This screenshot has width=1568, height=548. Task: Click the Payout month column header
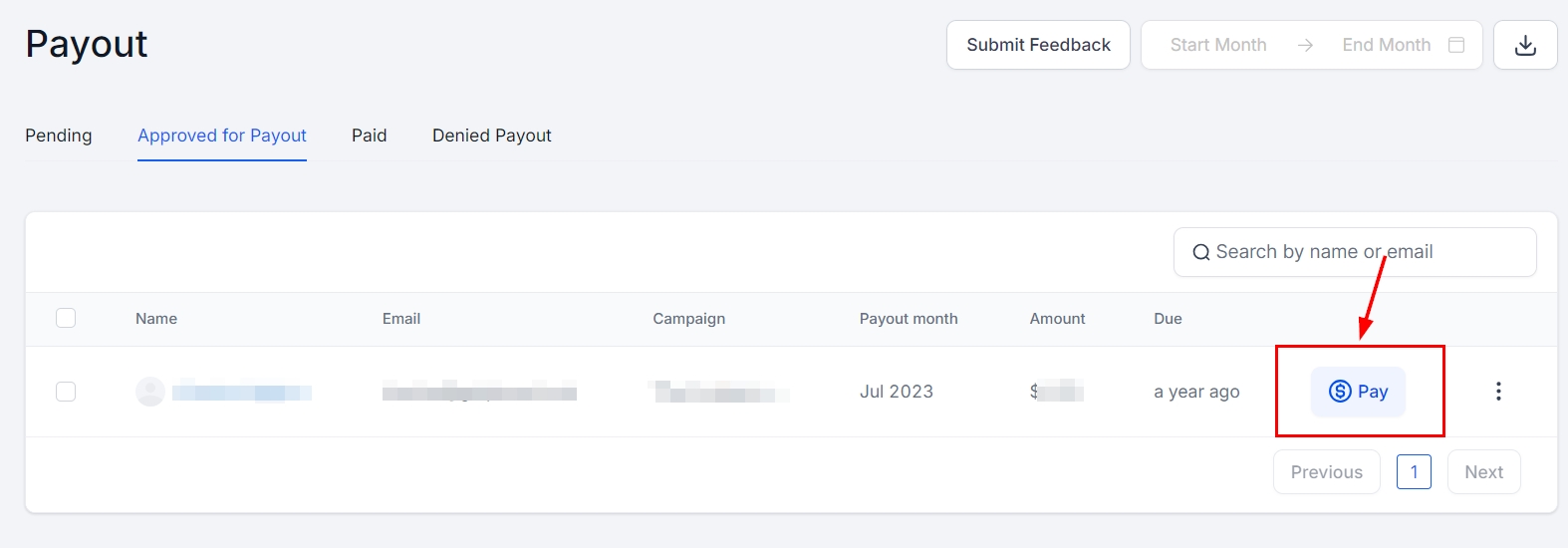[908, 319]
